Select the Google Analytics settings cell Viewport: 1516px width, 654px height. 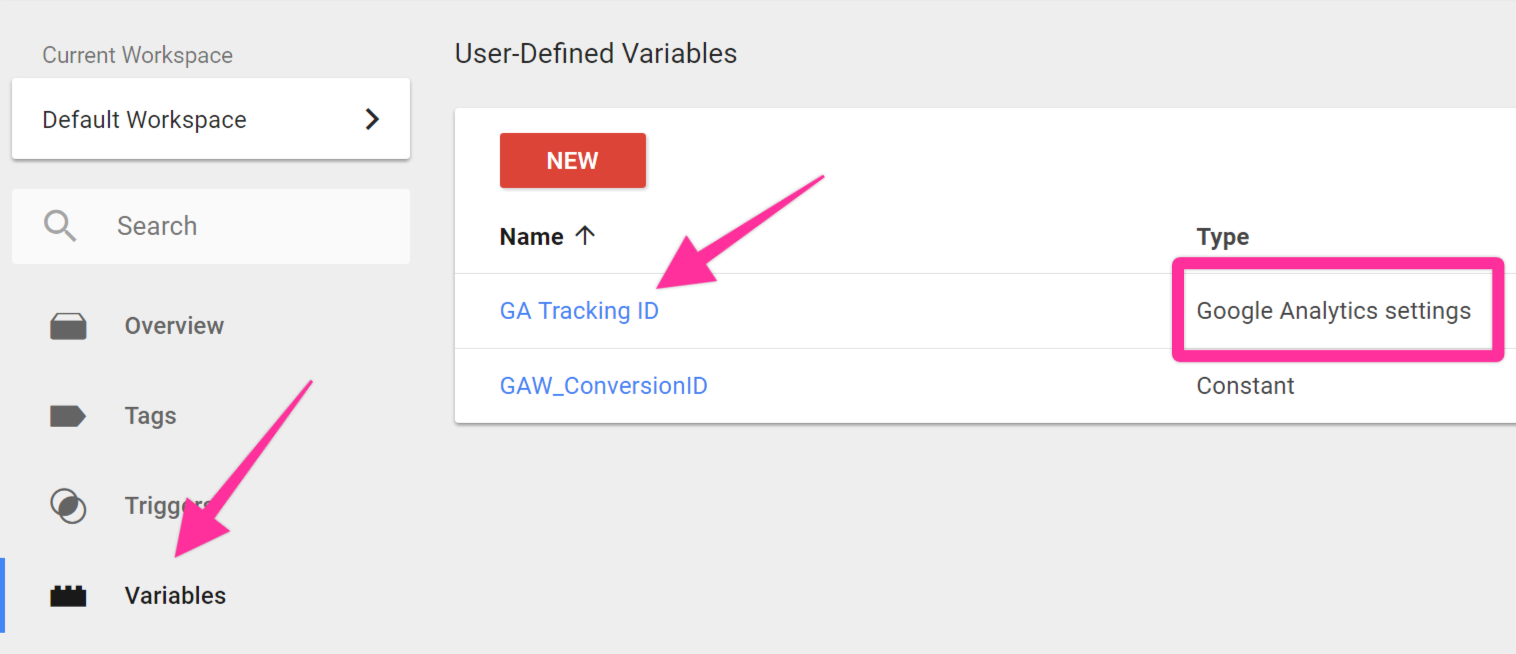pos(1333,311)
